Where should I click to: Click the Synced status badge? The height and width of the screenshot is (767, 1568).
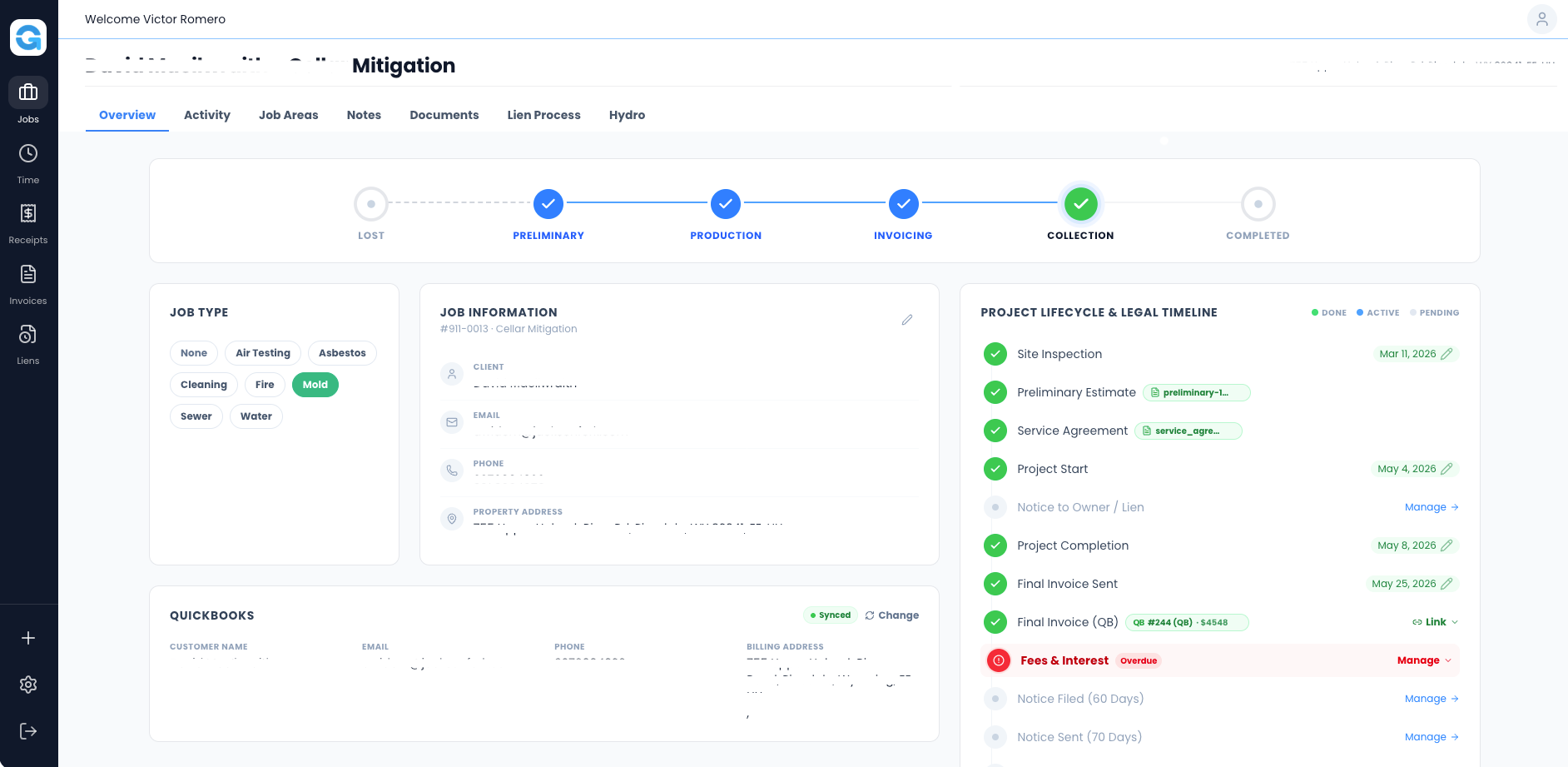(831, 615)
